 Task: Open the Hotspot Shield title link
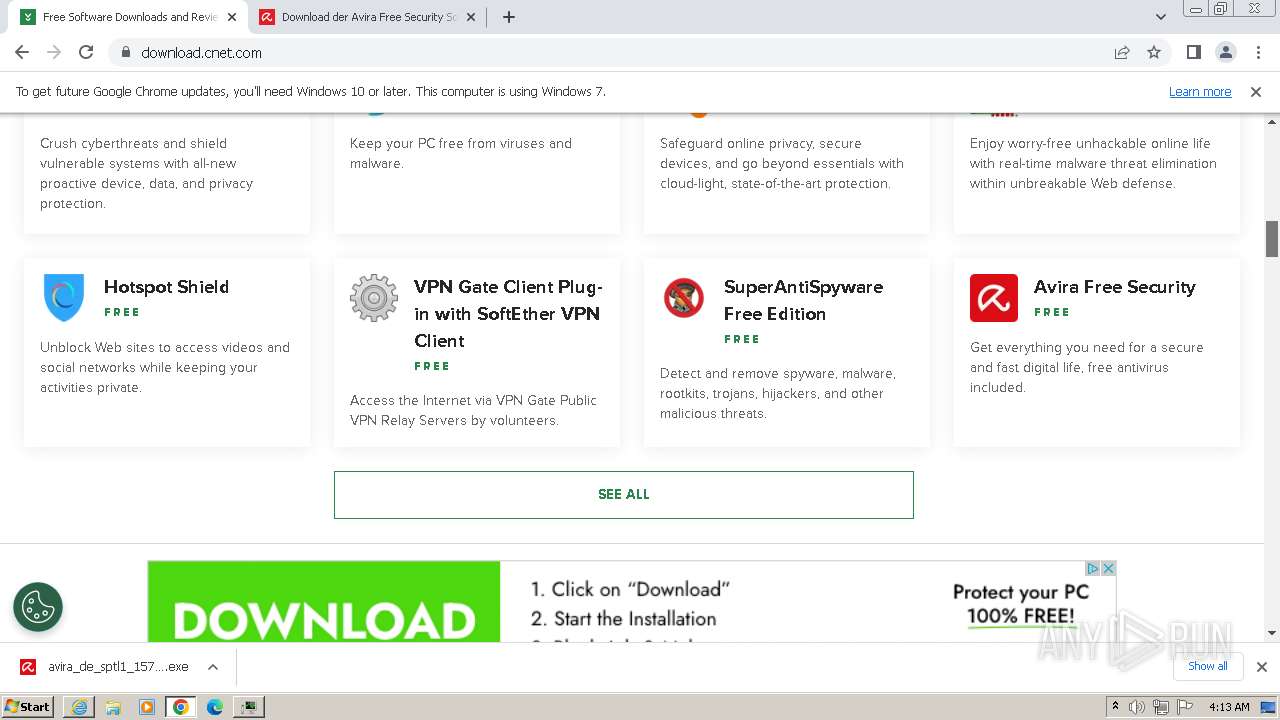coord(166,287)
